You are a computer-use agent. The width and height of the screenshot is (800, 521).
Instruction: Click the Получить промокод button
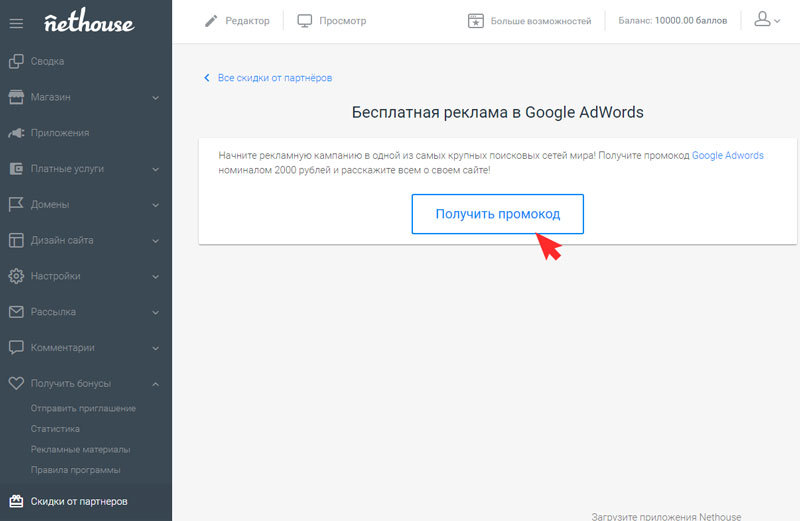[497, 214]
